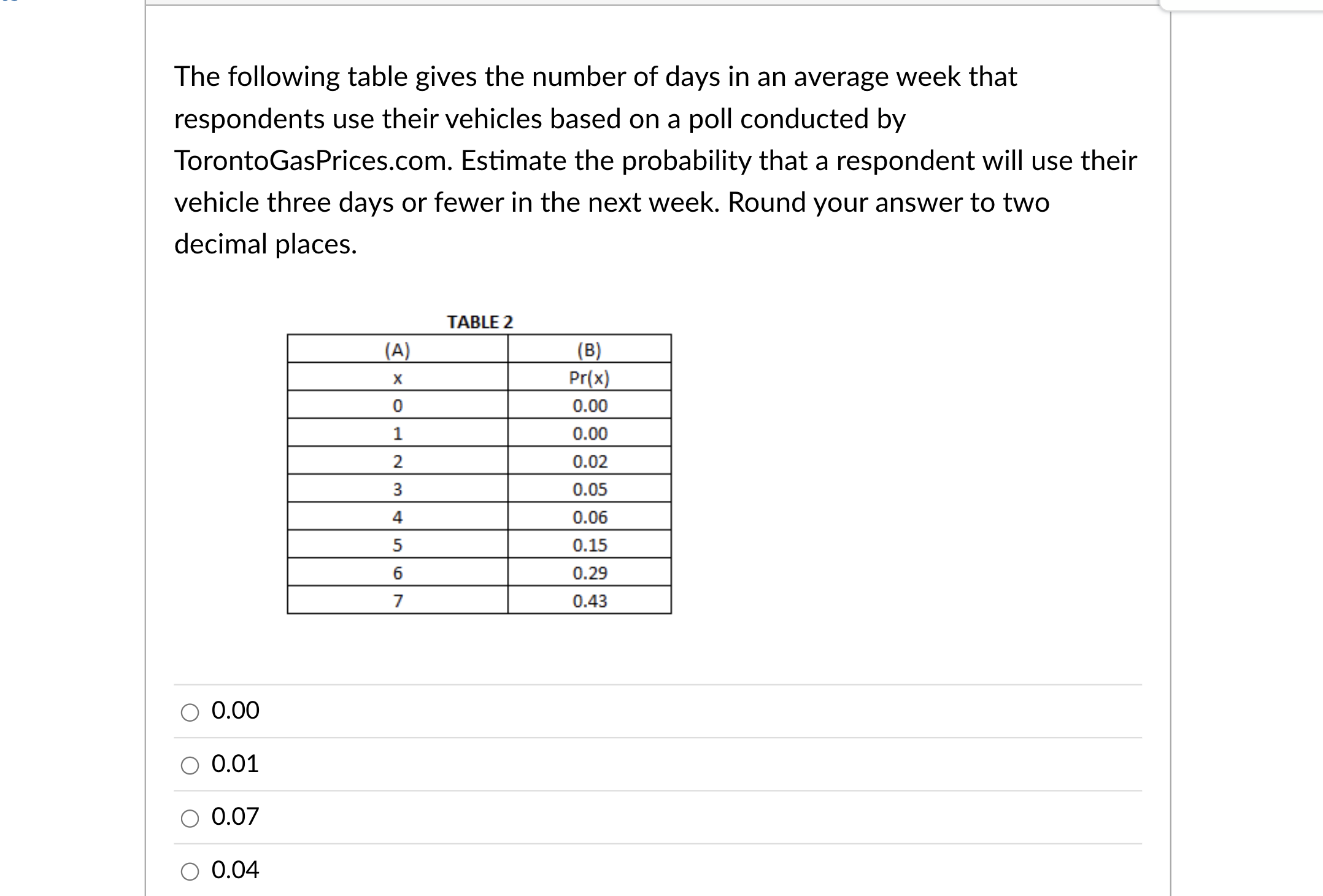Click the TABLE 2 title label
The width and height of the screenshot is (1323, 896).
(x=480, y=321)
